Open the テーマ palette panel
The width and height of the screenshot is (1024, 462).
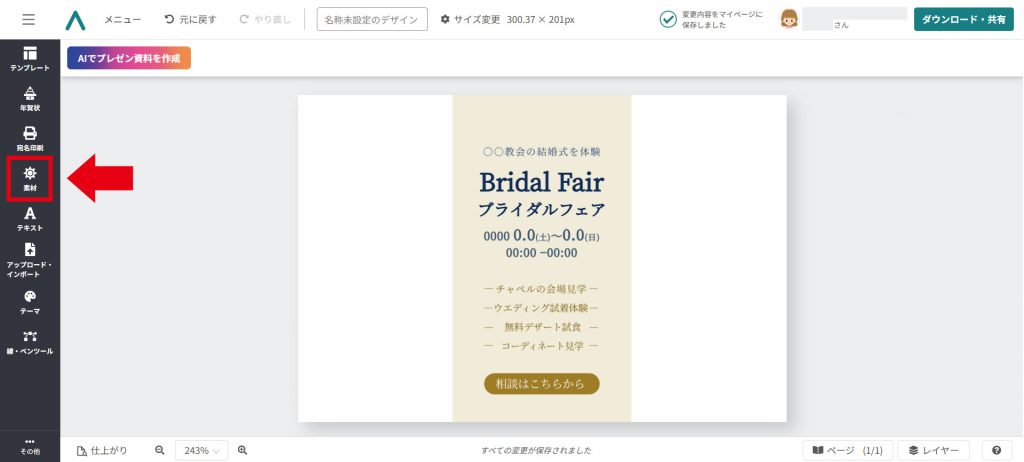pos(30,303)
